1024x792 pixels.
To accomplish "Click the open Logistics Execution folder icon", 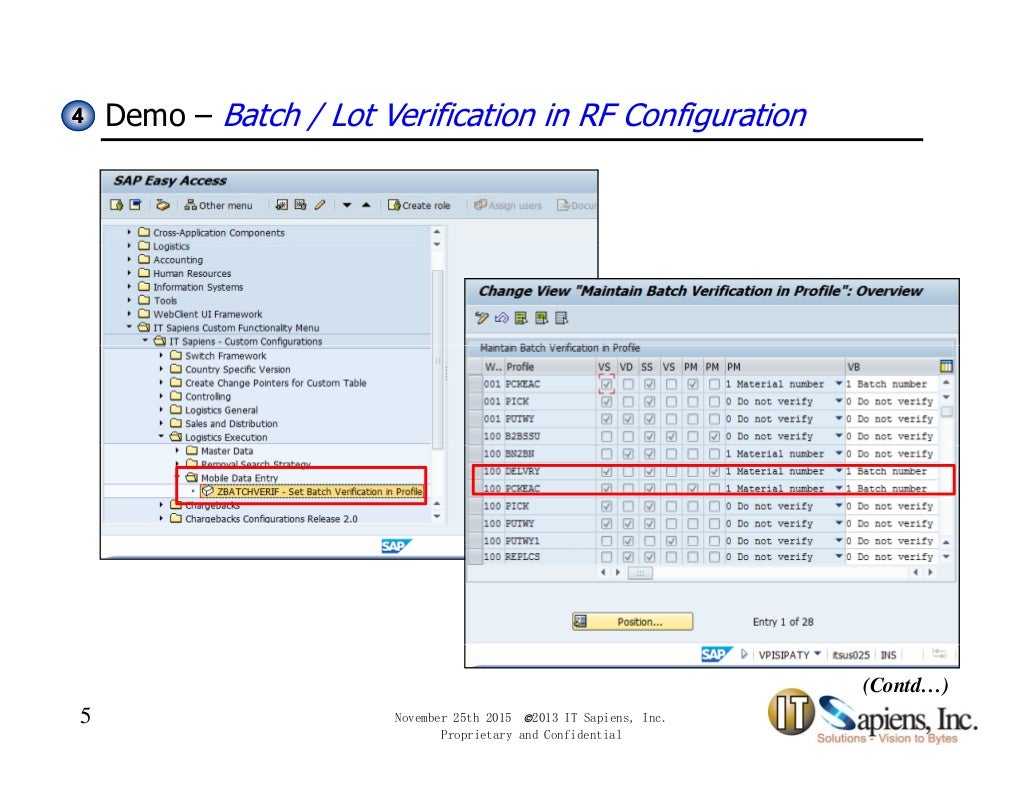I will [x=176, y=437].
